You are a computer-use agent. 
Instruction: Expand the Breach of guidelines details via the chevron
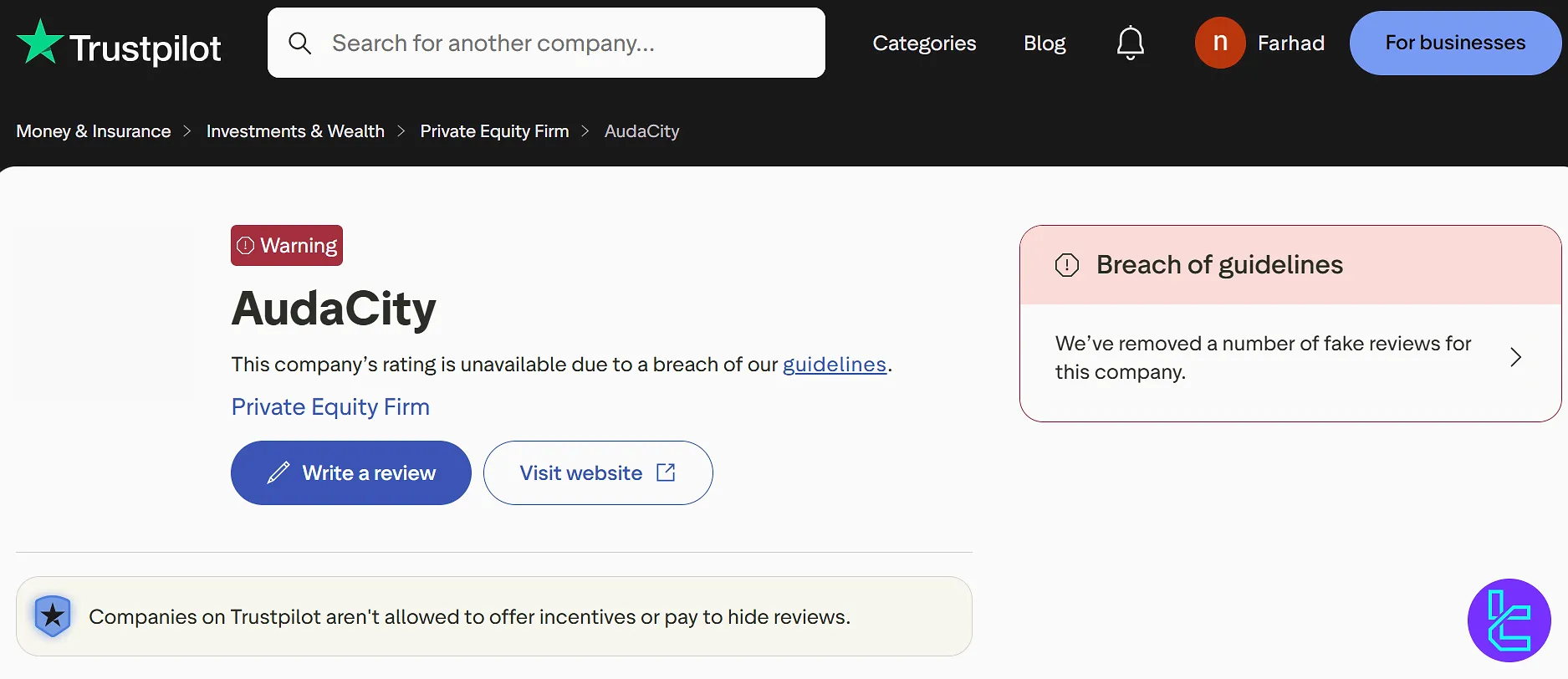[x=1515, y=357]
